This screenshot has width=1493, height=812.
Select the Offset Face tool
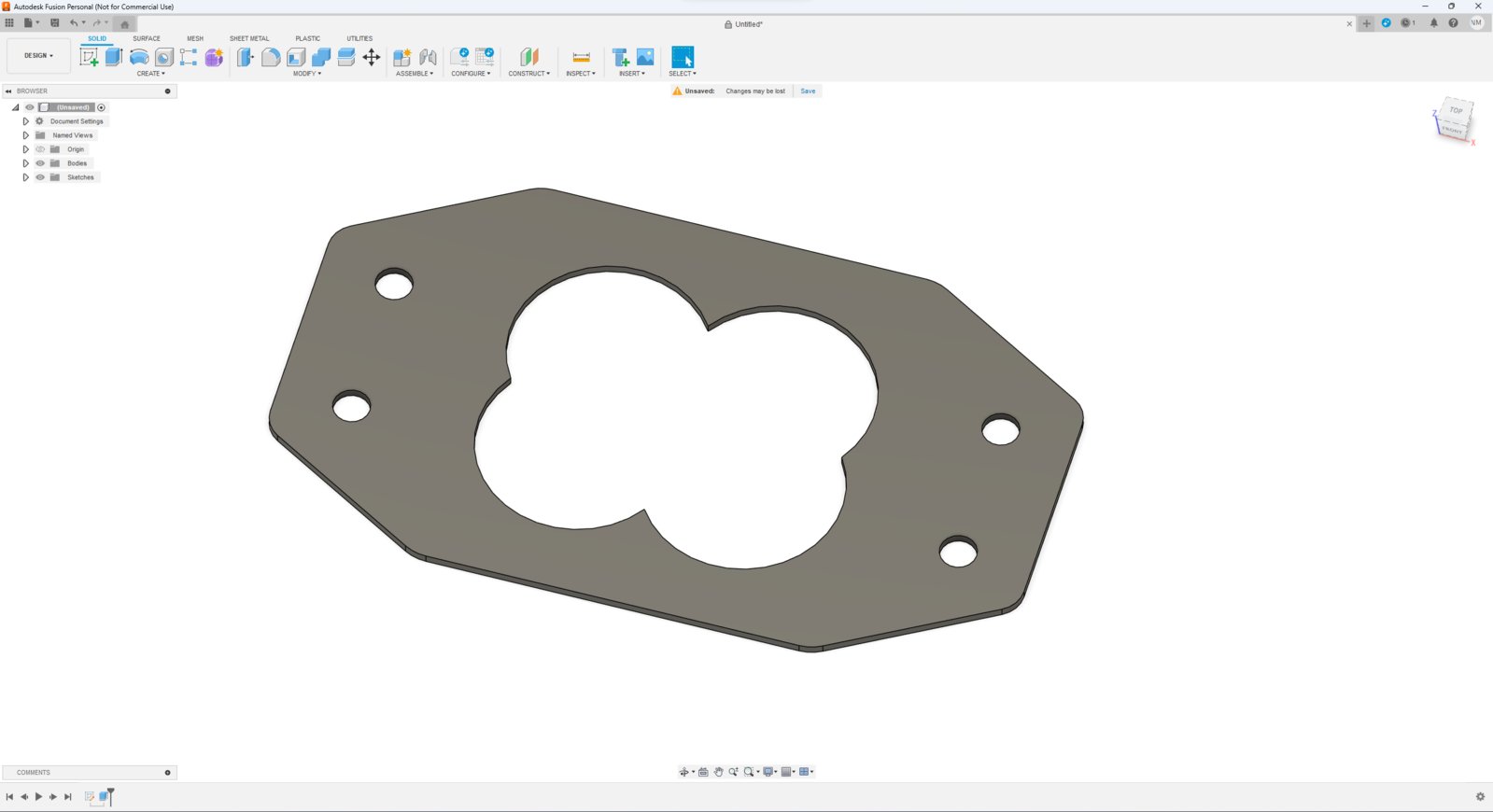pos(346,57)
